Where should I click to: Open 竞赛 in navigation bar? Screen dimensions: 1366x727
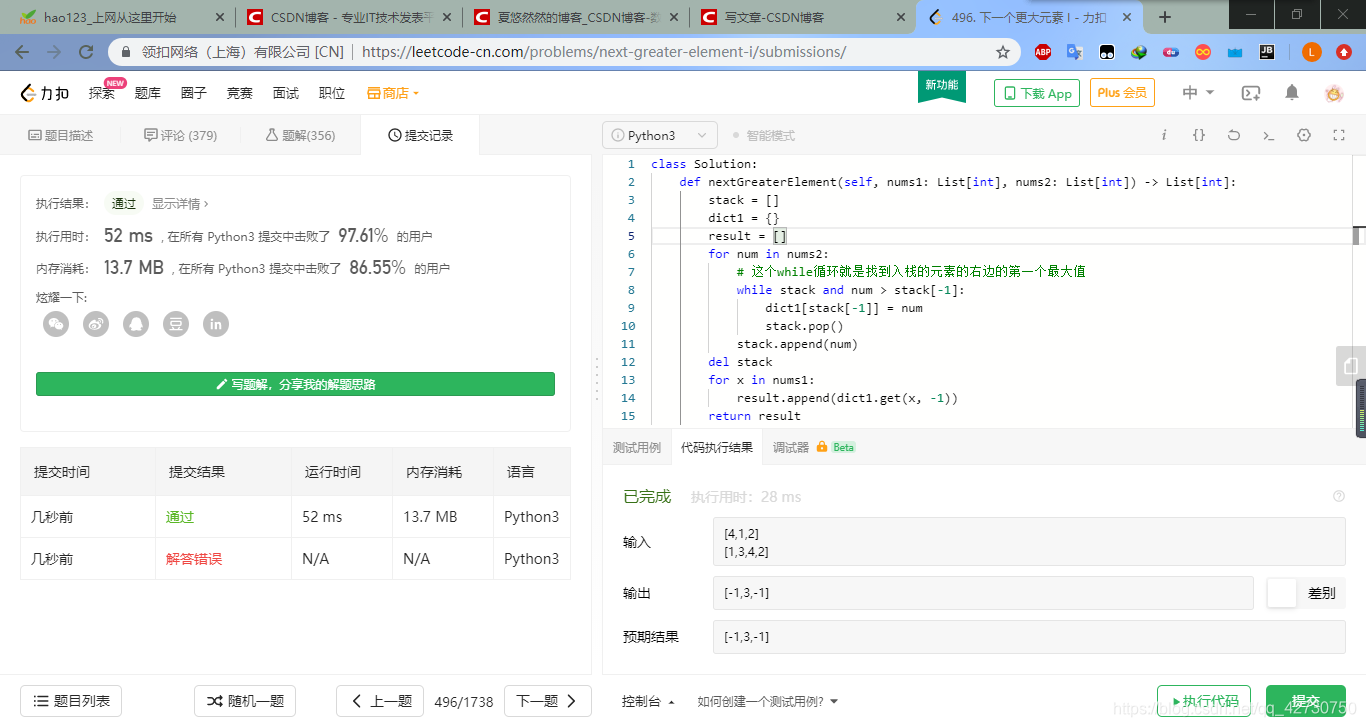[240, 93]
